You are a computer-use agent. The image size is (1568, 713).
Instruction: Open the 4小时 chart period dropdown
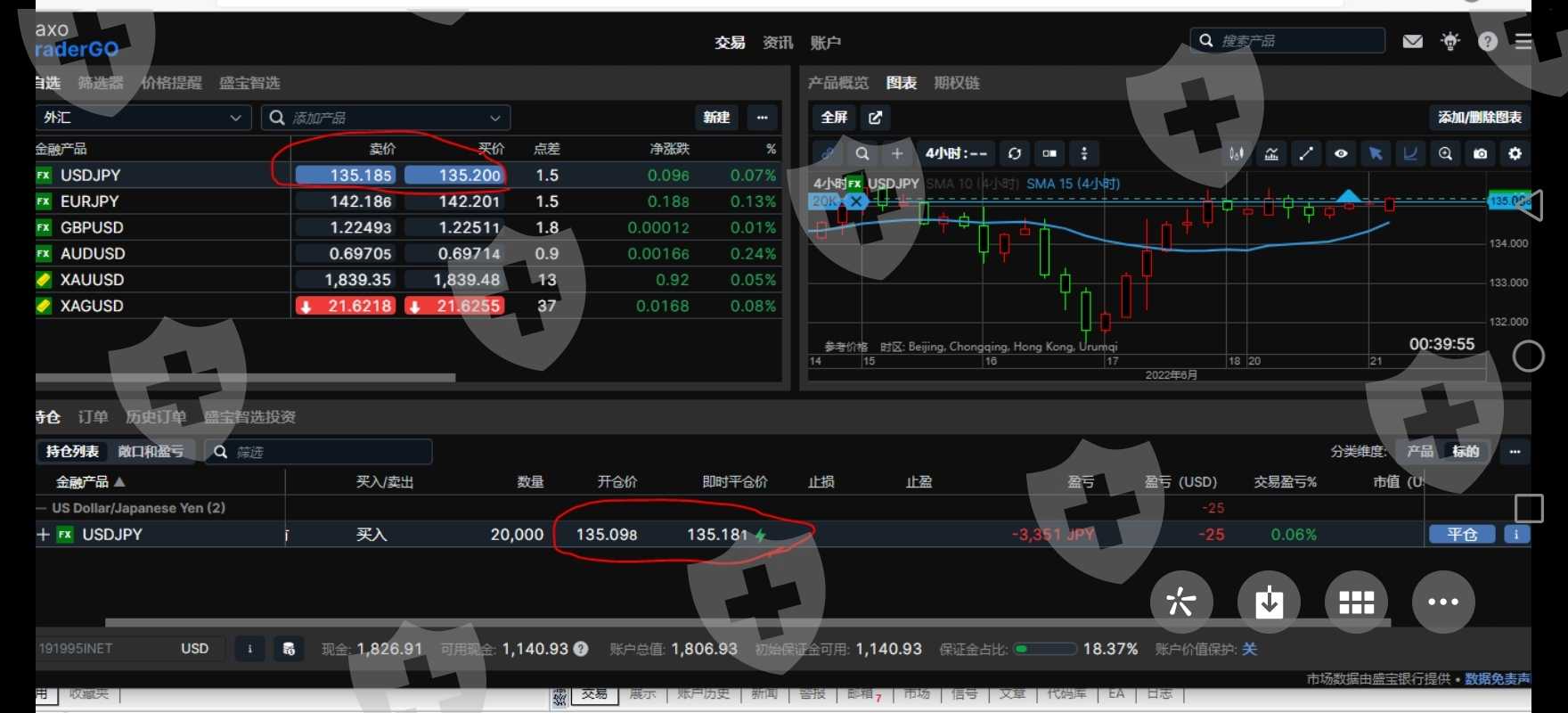pyautogui.click(x=956, y=153)
